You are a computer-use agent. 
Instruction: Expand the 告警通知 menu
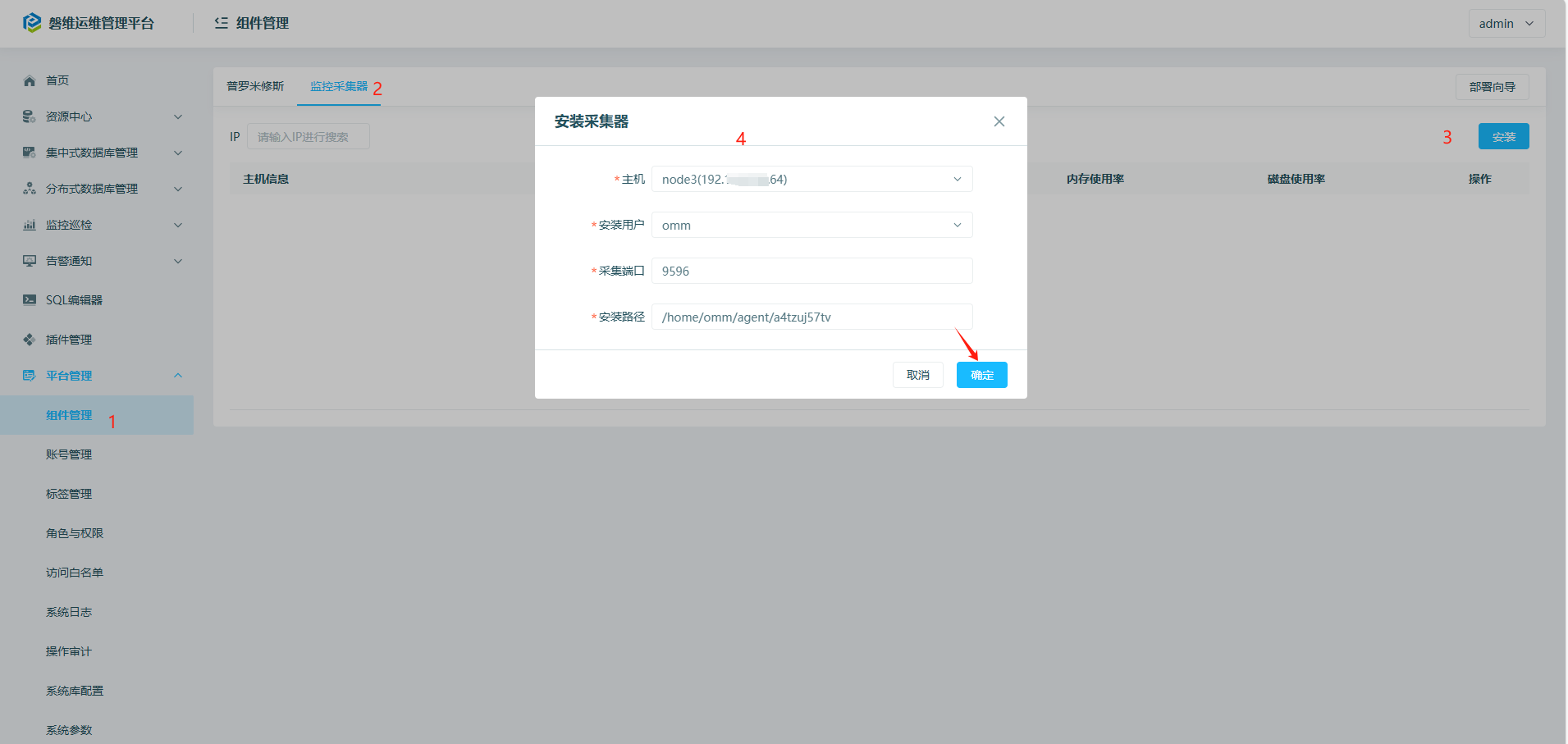point(178,261)
